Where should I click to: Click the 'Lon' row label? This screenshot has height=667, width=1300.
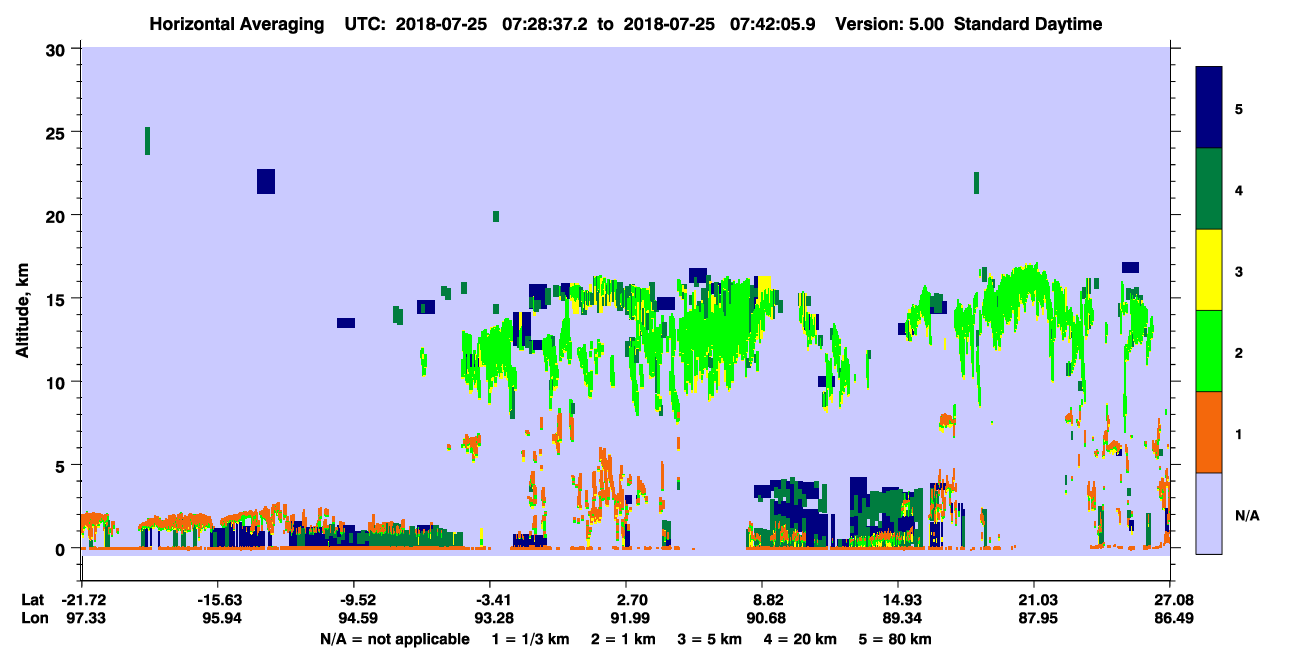pyautogui.click(x=34, y=619)
